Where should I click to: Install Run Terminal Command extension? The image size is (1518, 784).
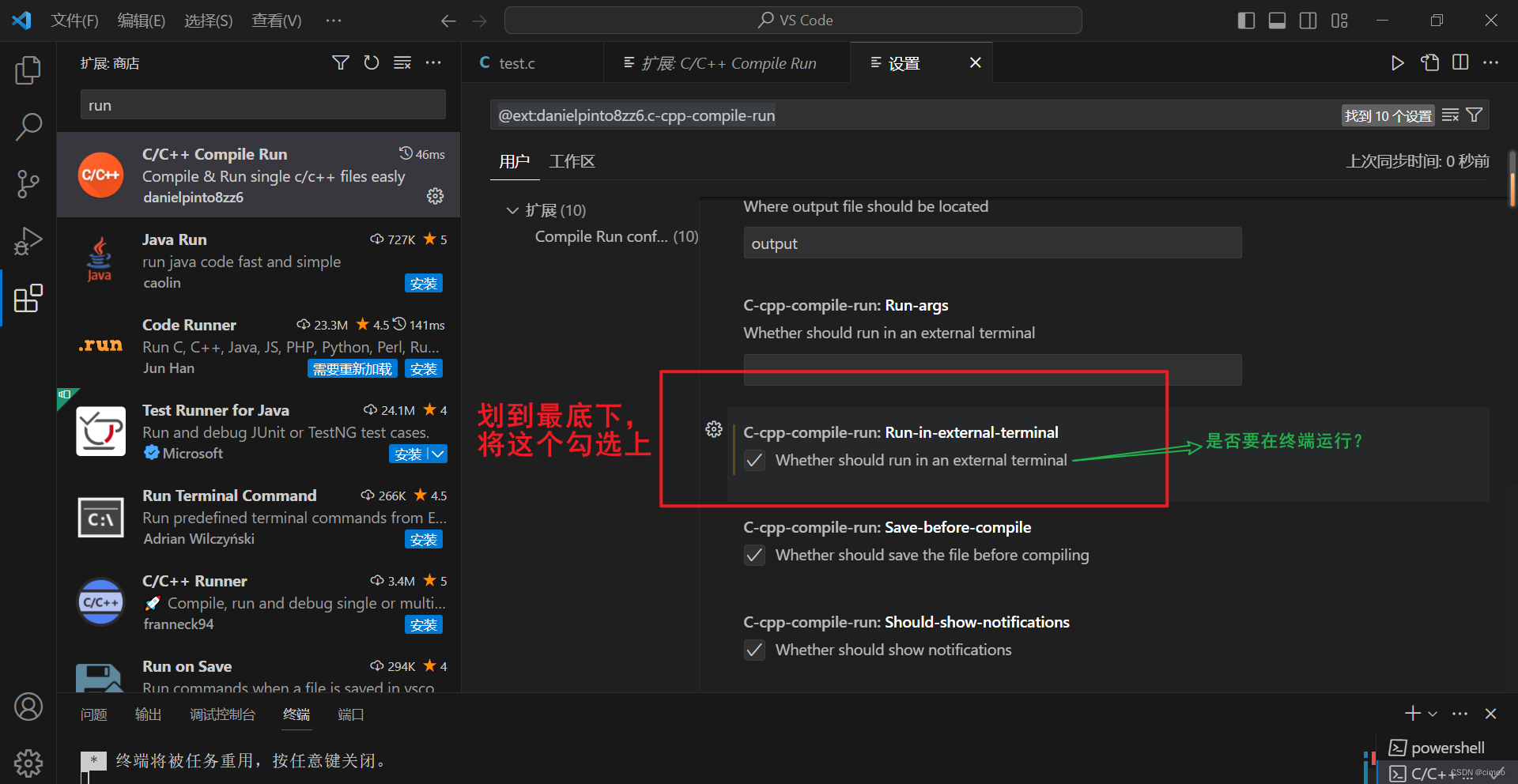tap(424, 539)
